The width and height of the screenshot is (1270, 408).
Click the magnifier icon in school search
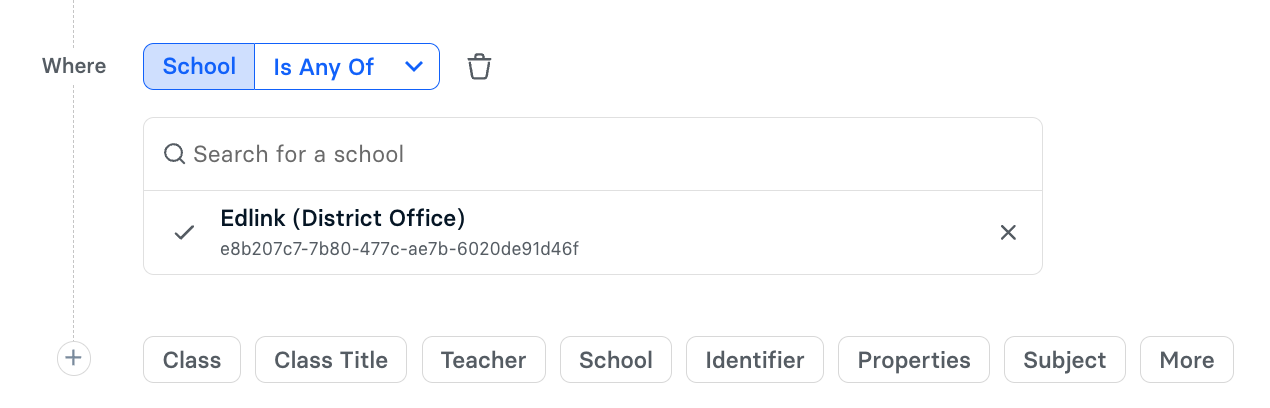pyautogui.click(x=175, y=154)
